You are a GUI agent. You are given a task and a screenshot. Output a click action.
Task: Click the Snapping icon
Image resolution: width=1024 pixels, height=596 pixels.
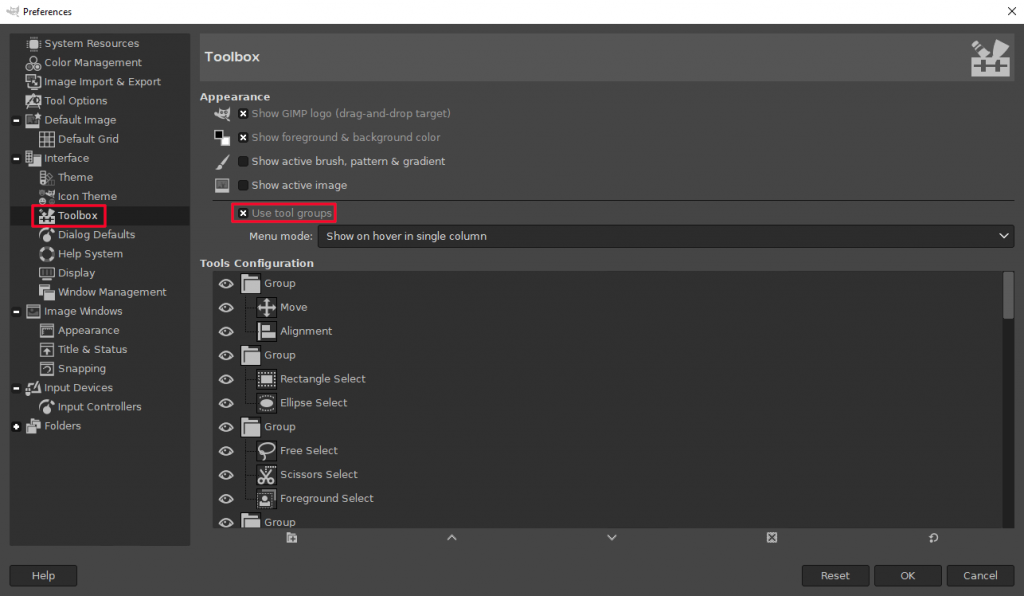click(x=47, y=369)
